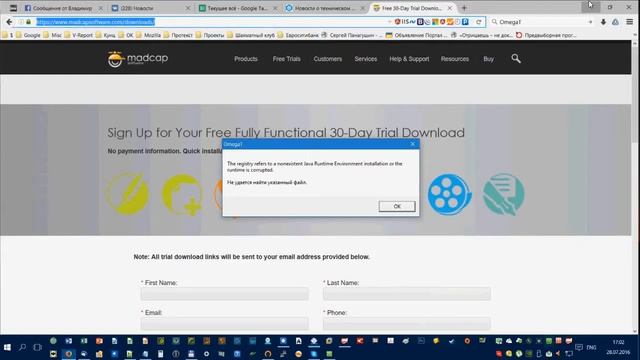This screenshot has width=640, height=360.
Task: Open the Resources menu
Action: pyautogui.click(x=455, y=59)
